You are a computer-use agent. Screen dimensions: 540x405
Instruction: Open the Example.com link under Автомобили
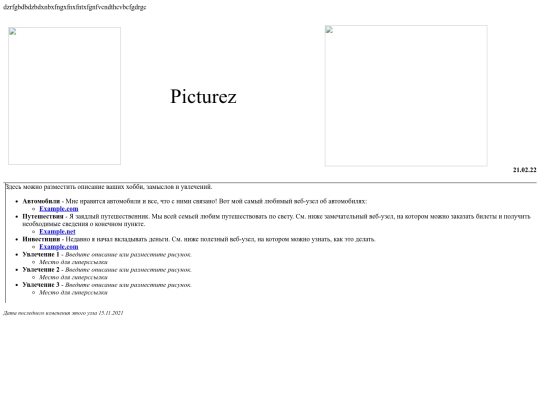tap(59, 209)
